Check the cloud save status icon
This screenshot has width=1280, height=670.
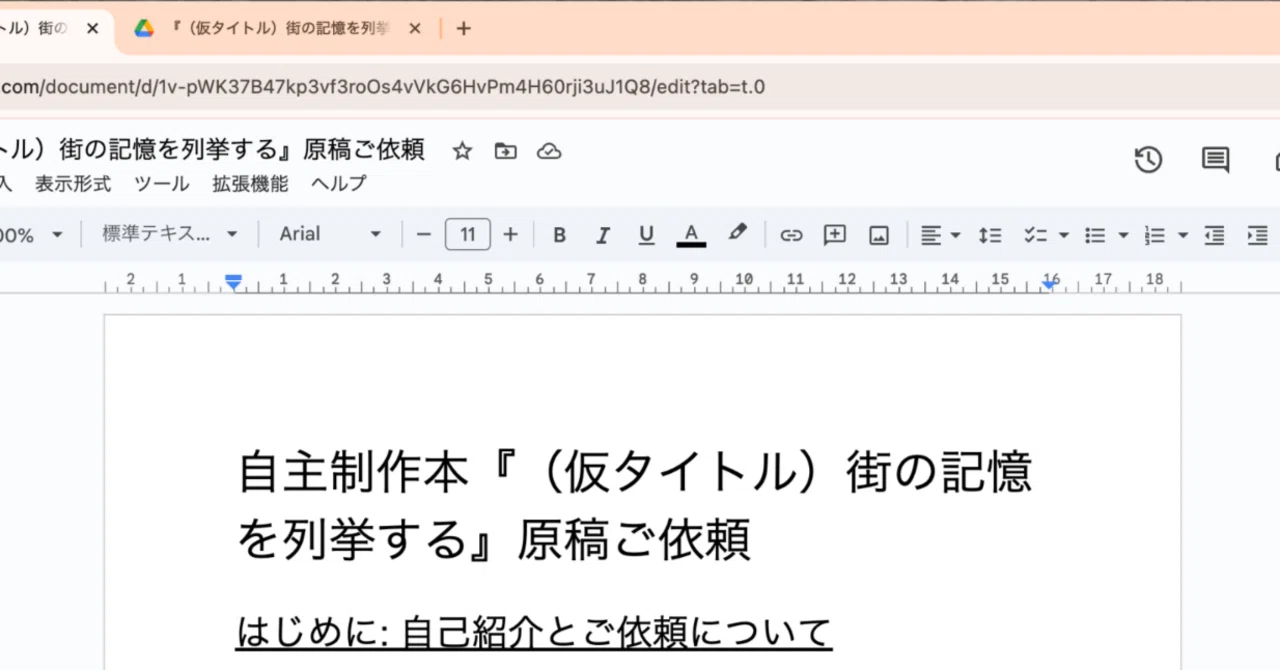coord(549,151)
